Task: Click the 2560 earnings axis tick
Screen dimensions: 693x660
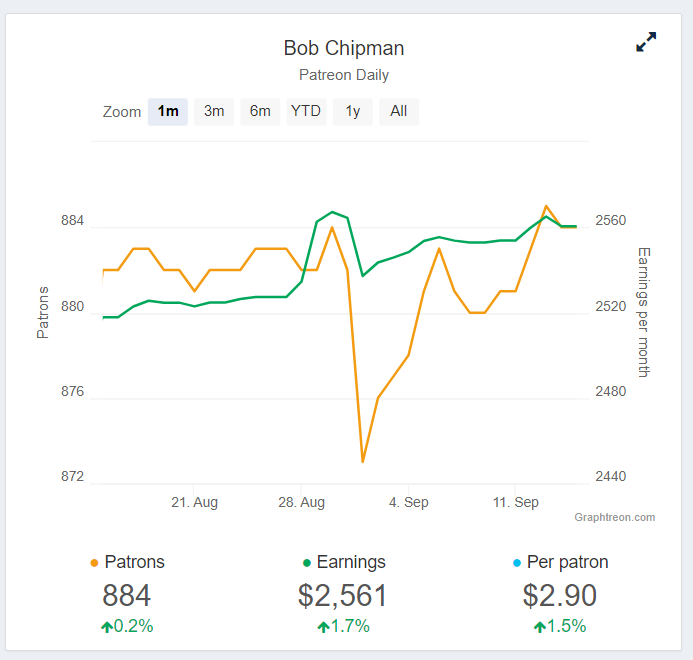Action: click(x=611, y=220)
